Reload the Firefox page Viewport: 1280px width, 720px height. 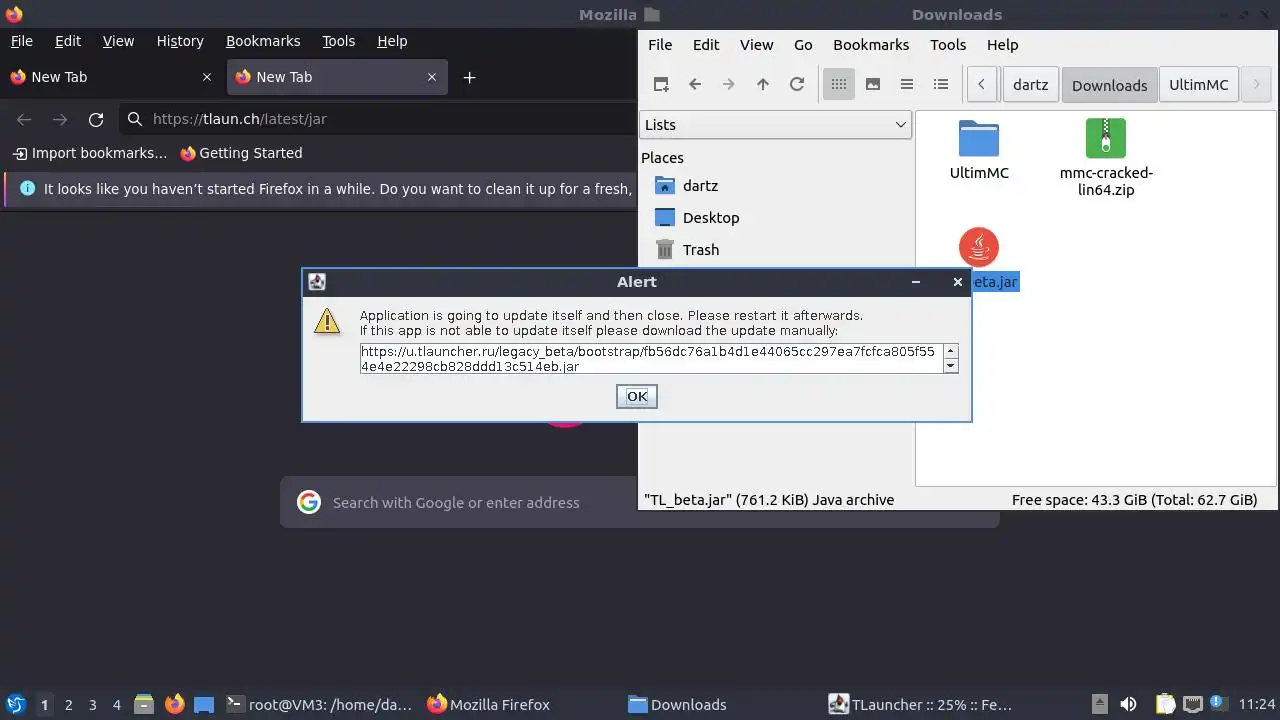pyautogui.click(x=96, y=119)
